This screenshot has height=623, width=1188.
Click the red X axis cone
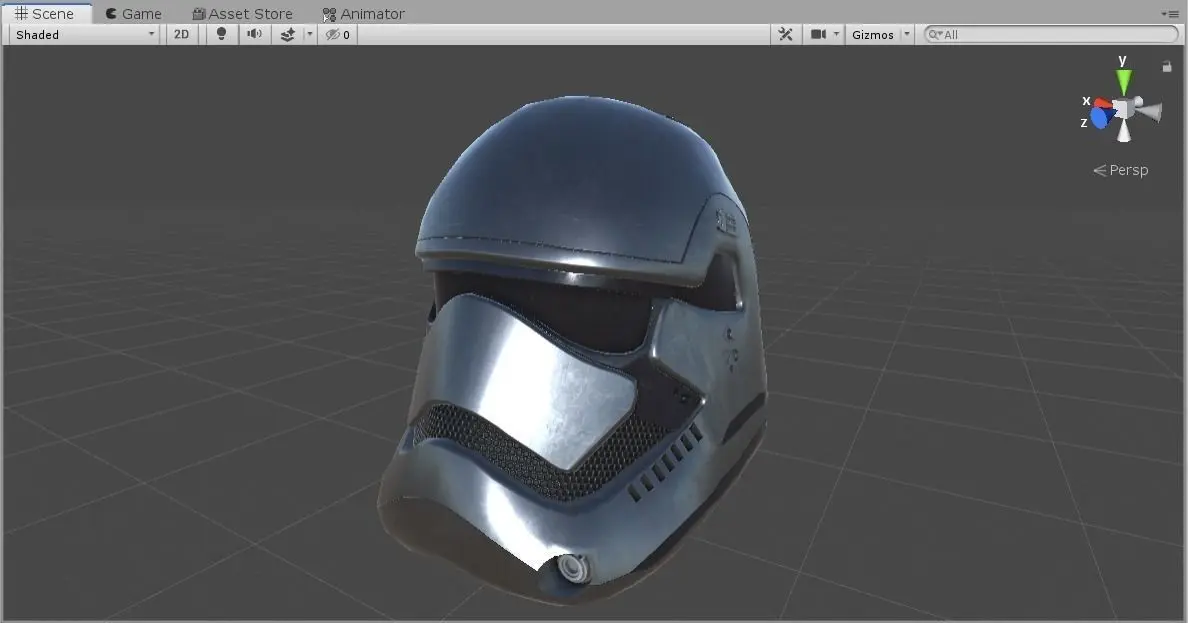point(1103,103)
